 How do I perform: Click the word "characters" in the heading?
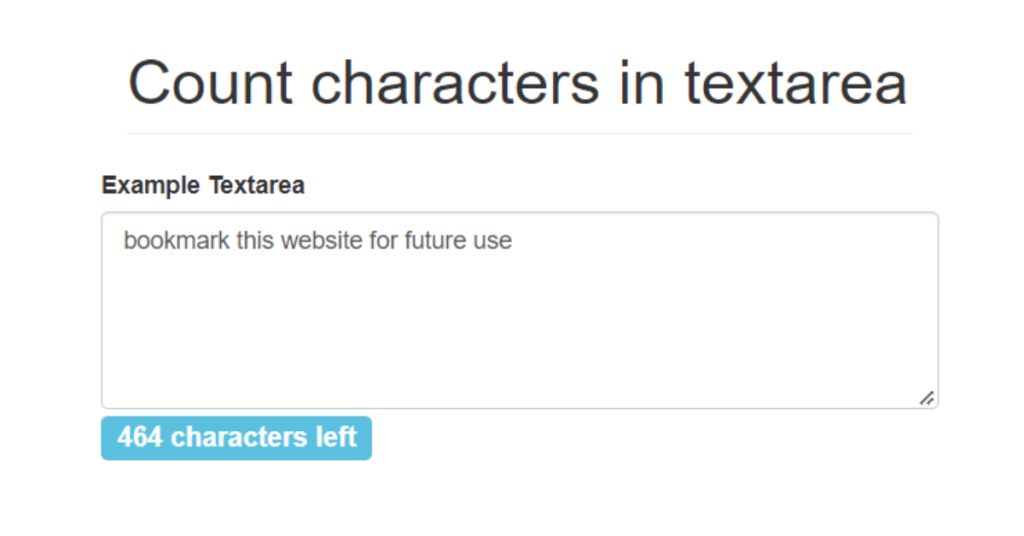(455, 83)
